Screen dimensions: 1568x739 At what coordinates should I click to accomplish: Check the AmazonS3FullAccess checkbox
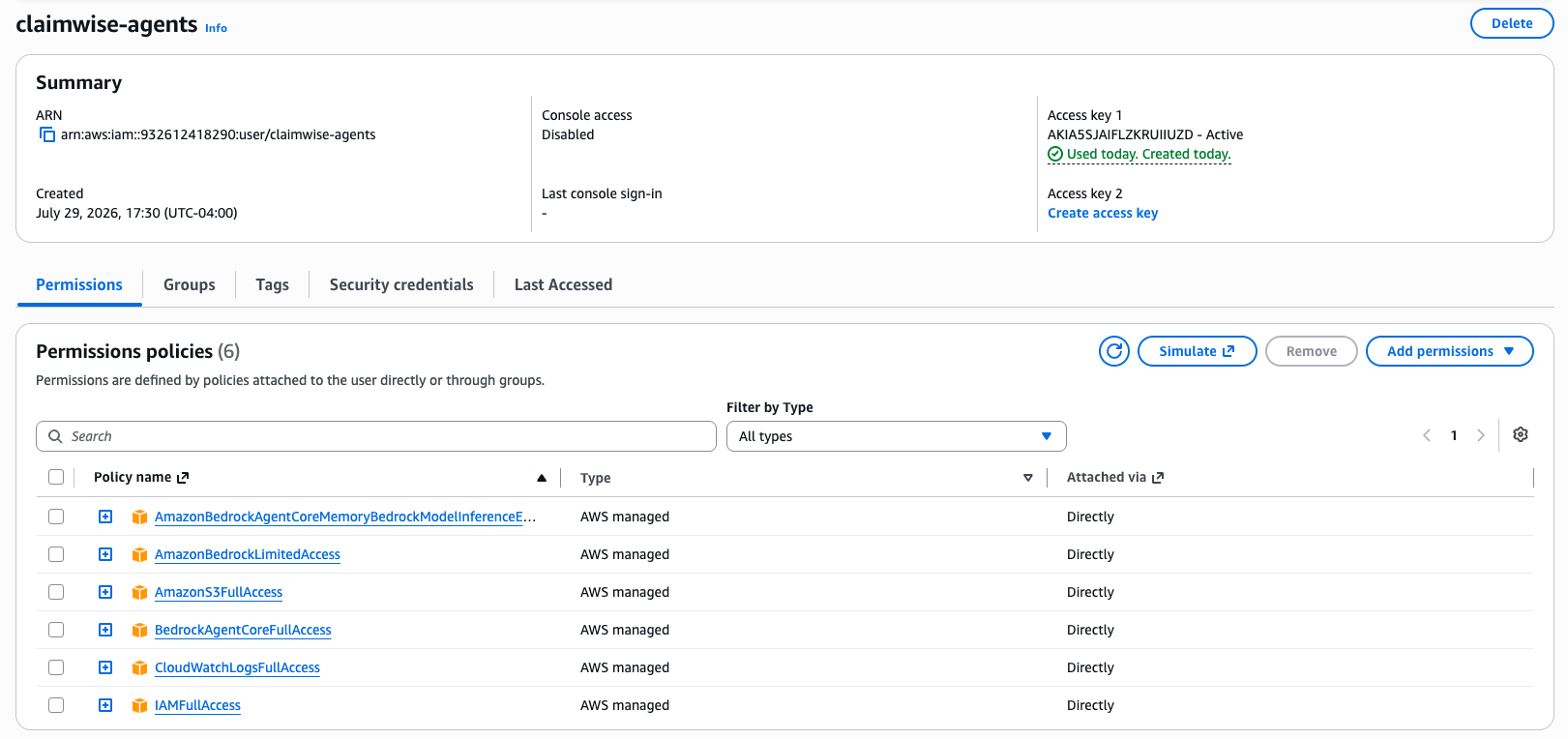tap(56, 592)
